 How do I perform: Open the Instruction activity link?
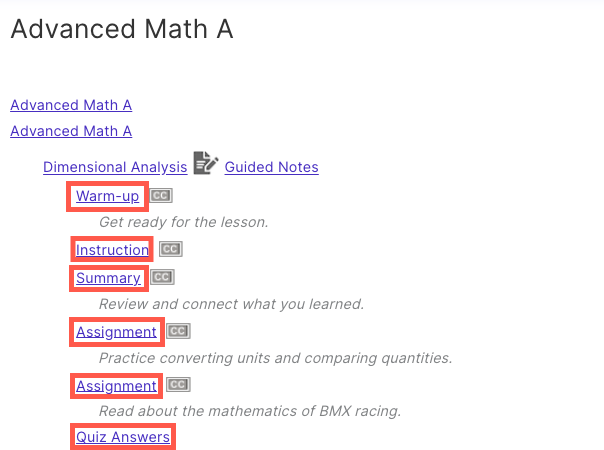pyautogui.click(x=112, y=250)
